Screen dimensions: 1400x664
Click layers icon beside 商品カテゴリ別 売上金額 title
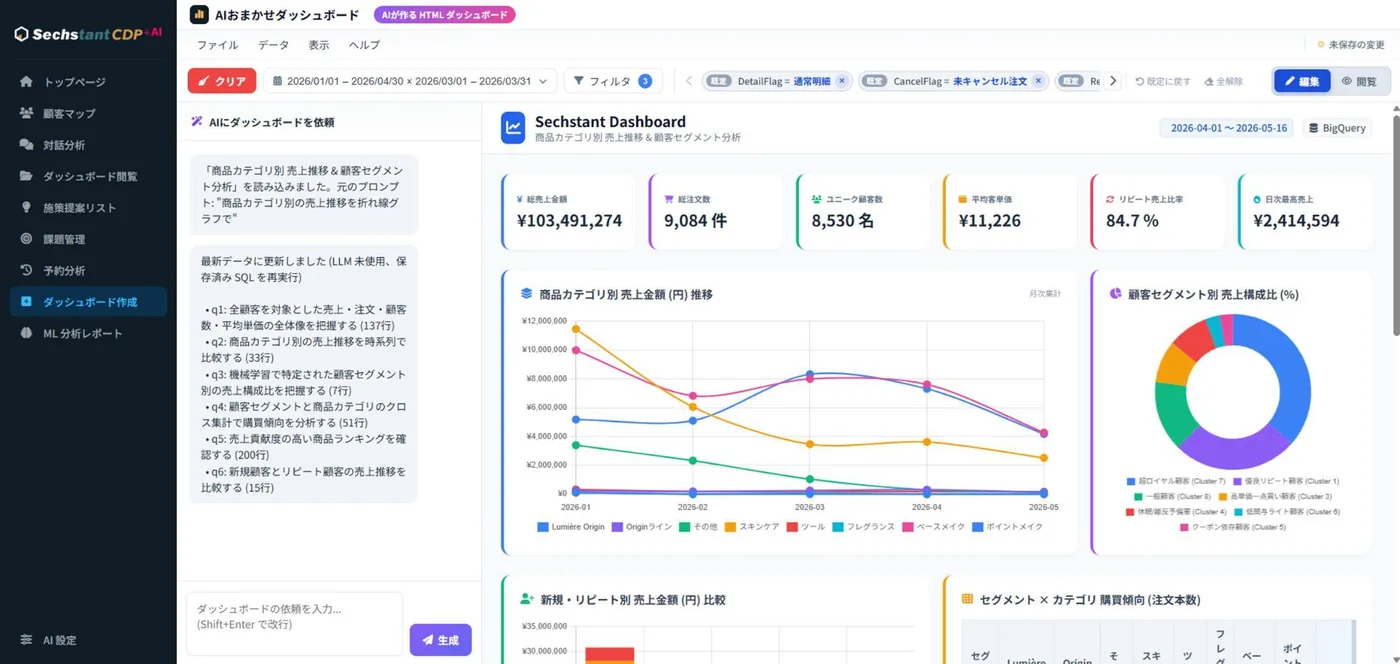pos(527,294)
